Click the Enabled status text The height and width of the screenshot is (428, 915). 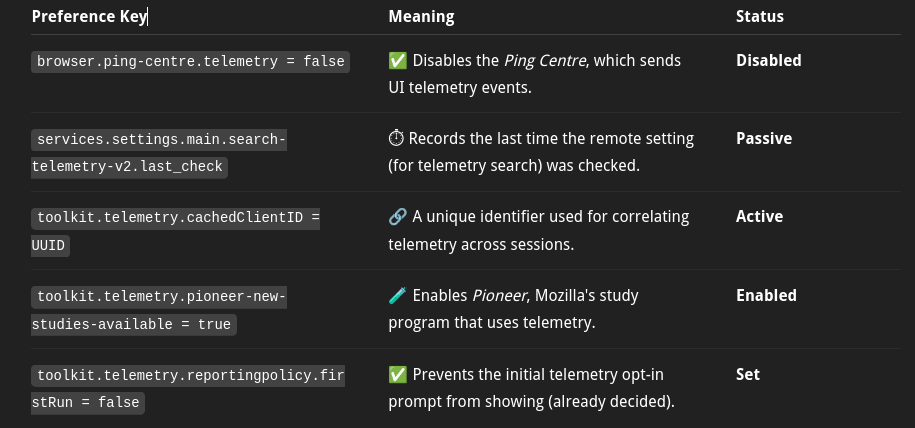coord(766,295)
